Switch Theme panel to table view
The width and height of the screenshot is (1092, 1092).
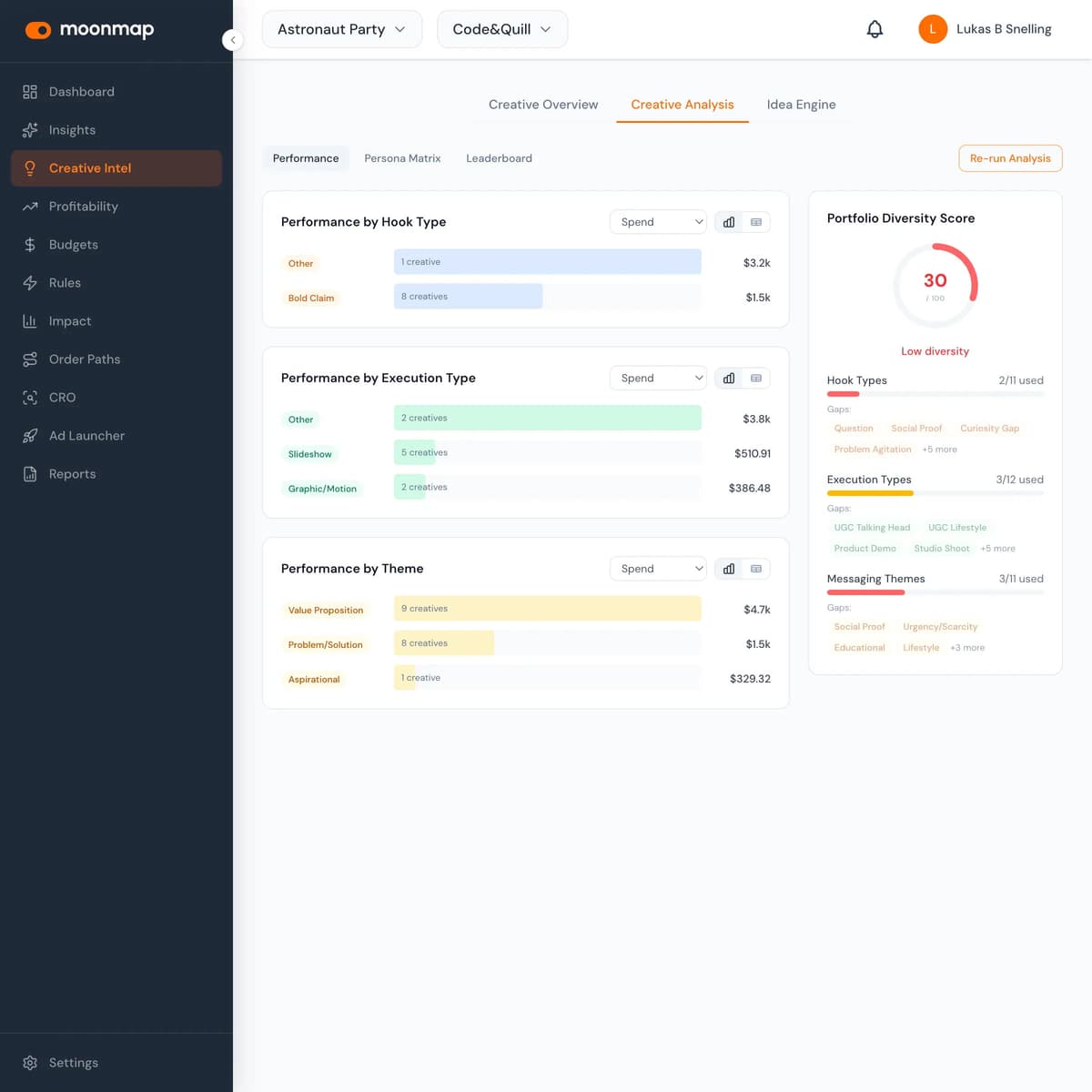pyautogui.click(x=756, y=569)
